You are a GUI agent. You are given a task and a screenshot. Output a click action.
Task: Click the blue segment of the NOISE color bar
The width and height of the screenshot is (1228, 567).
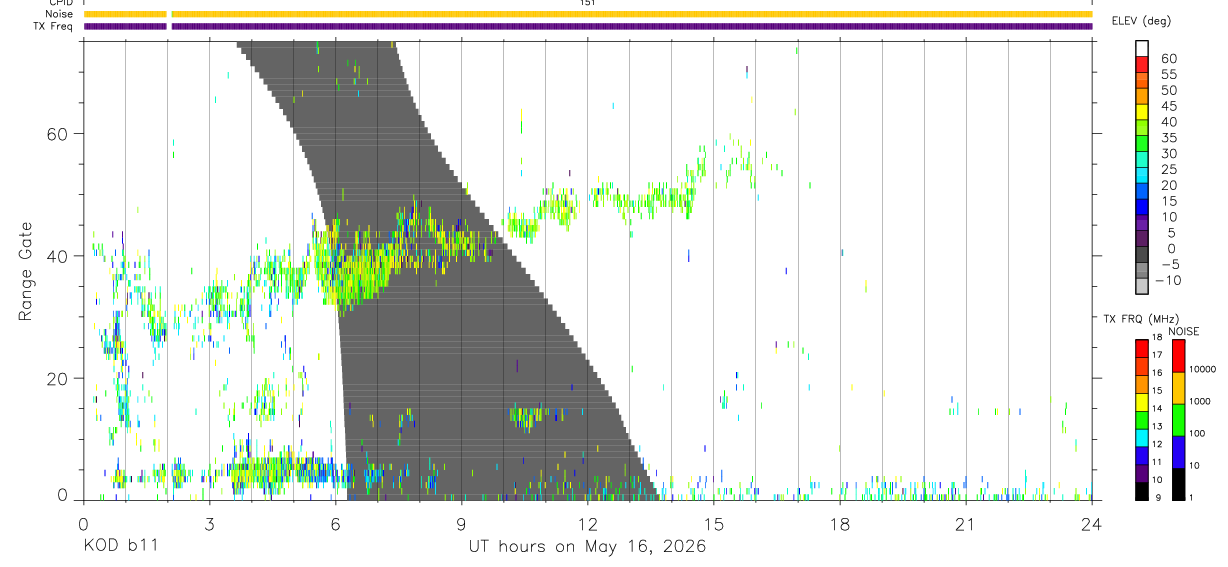click(1178, 451)
